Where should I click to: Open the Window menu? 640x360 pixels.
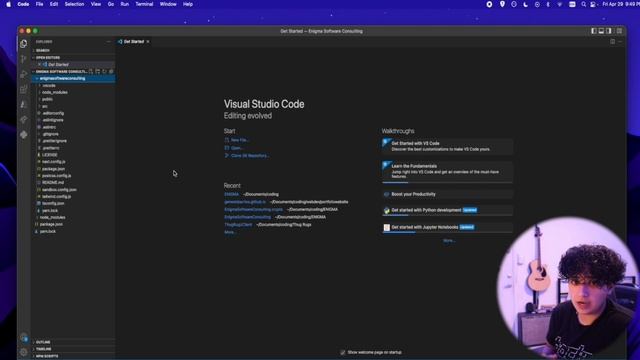coord(168,4)
